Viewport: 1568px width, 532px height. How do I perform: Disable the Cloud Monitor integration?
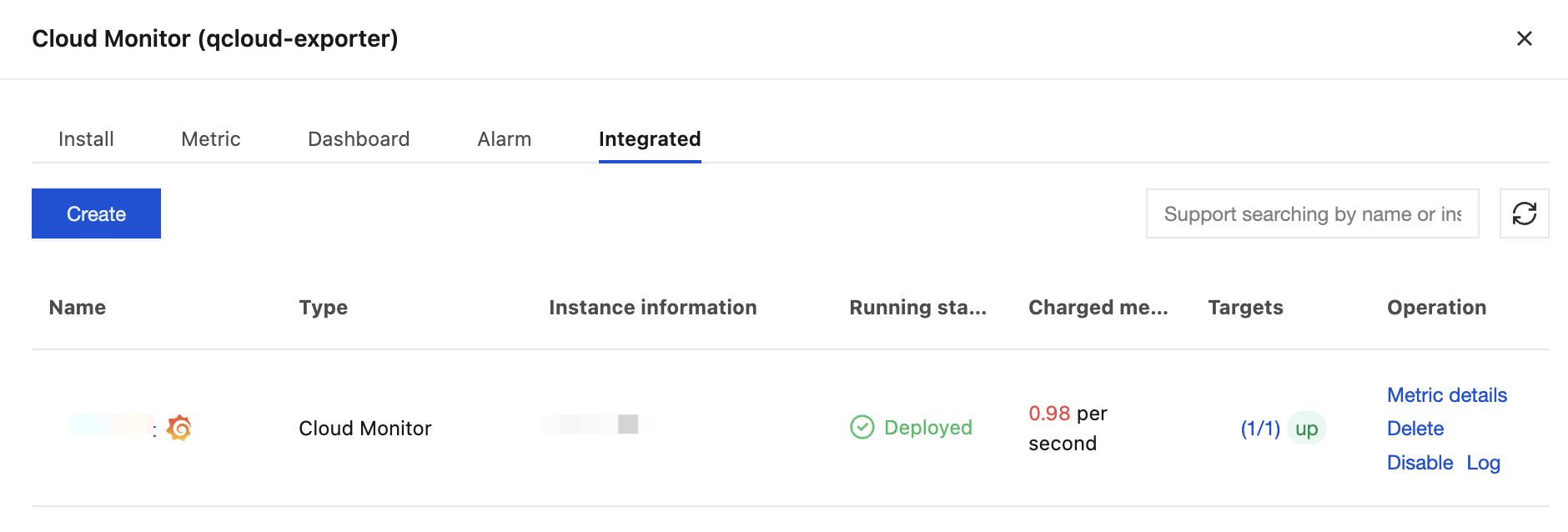[x=1420, y=463]
